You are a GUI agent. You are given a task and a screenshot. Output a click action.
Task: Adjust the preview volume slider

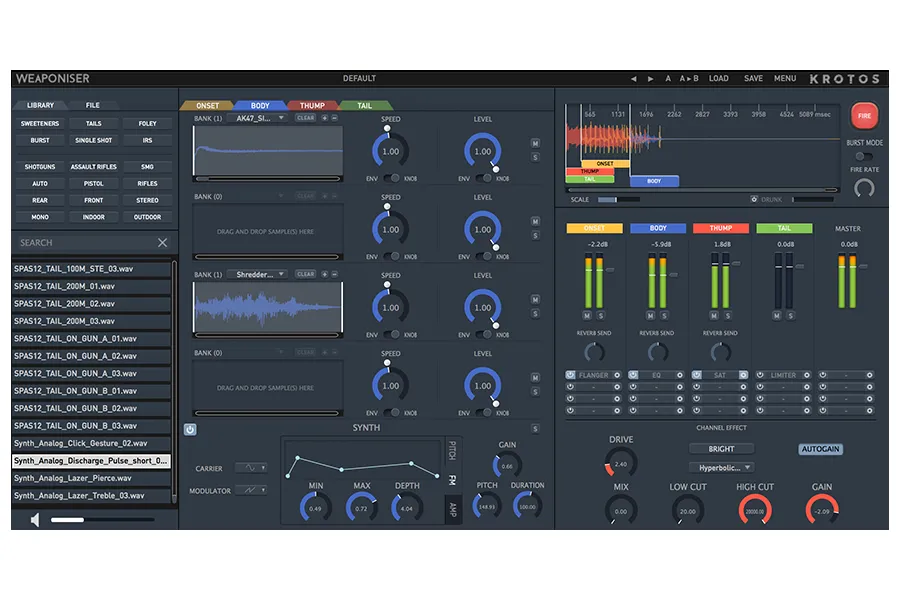click(x=102, y=520)
